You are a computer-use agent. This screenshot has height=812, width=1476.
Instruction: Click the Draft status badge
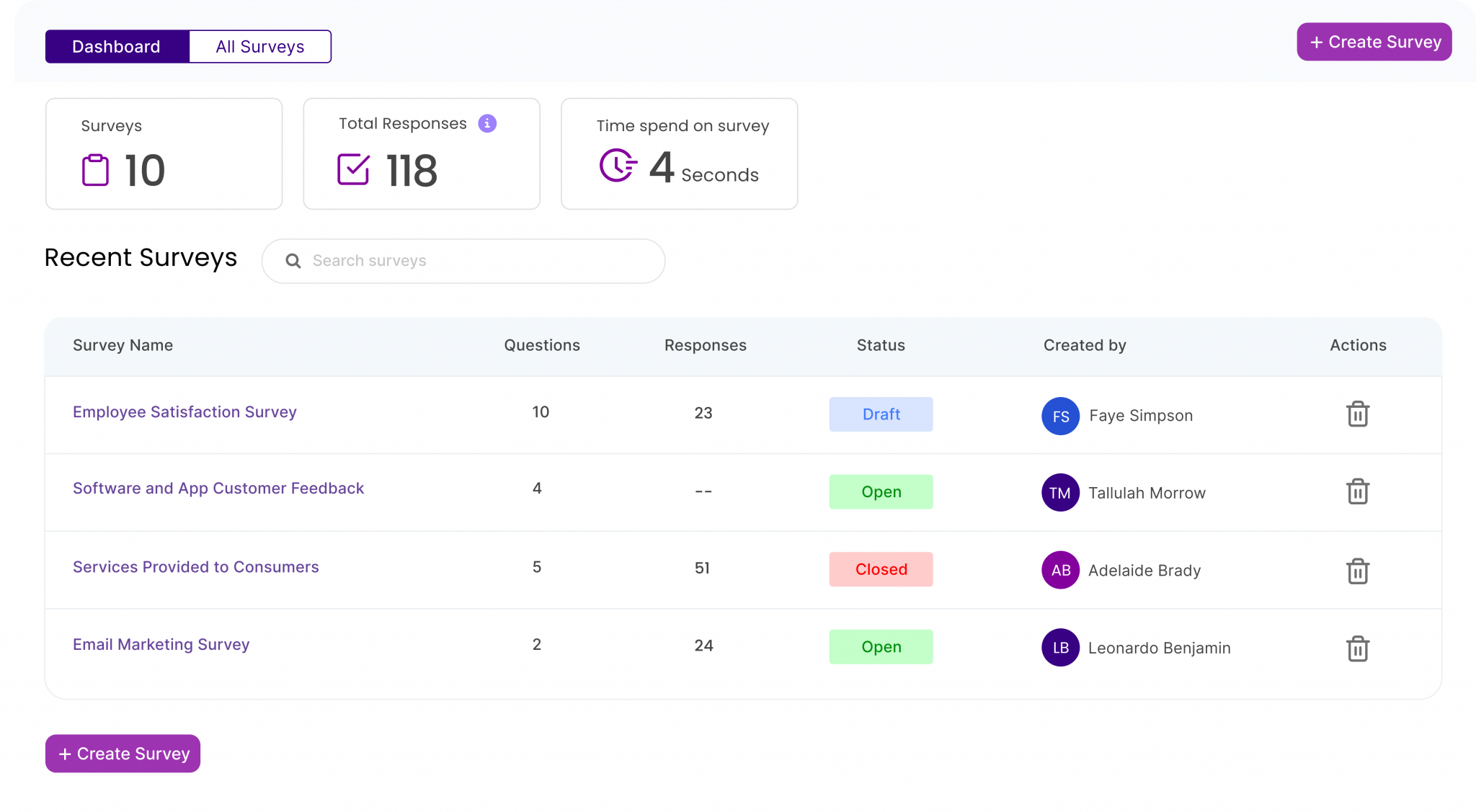point(881,414)
